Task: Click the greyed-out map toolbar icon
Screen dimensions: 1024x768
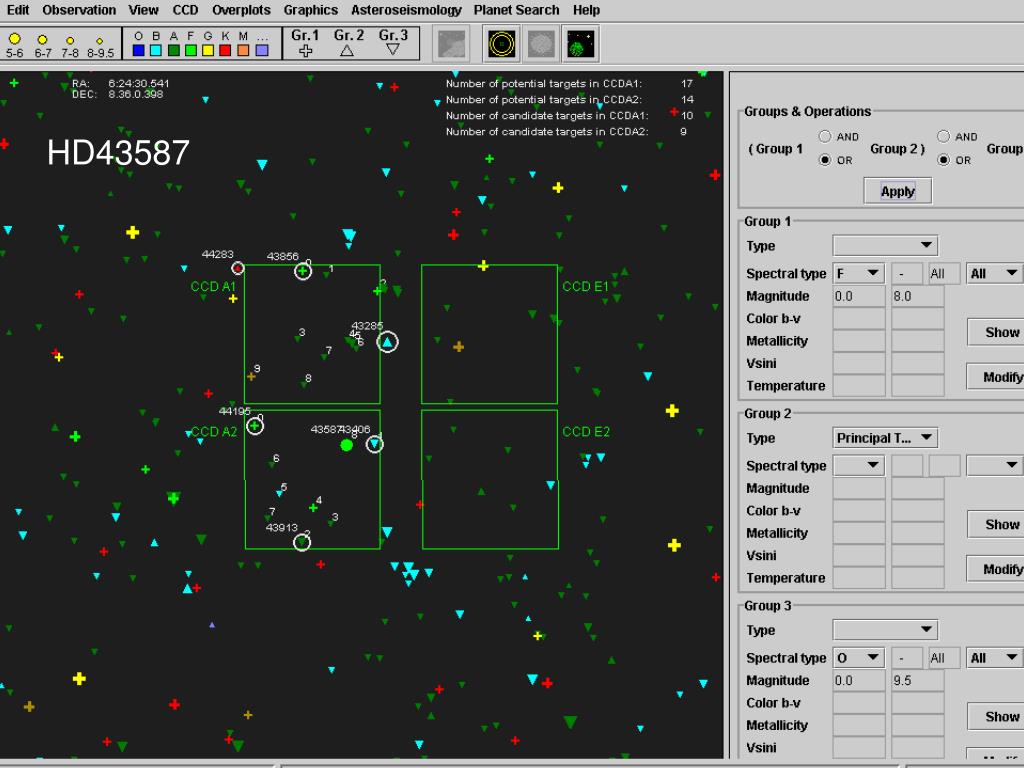Action: coord(452,44)
